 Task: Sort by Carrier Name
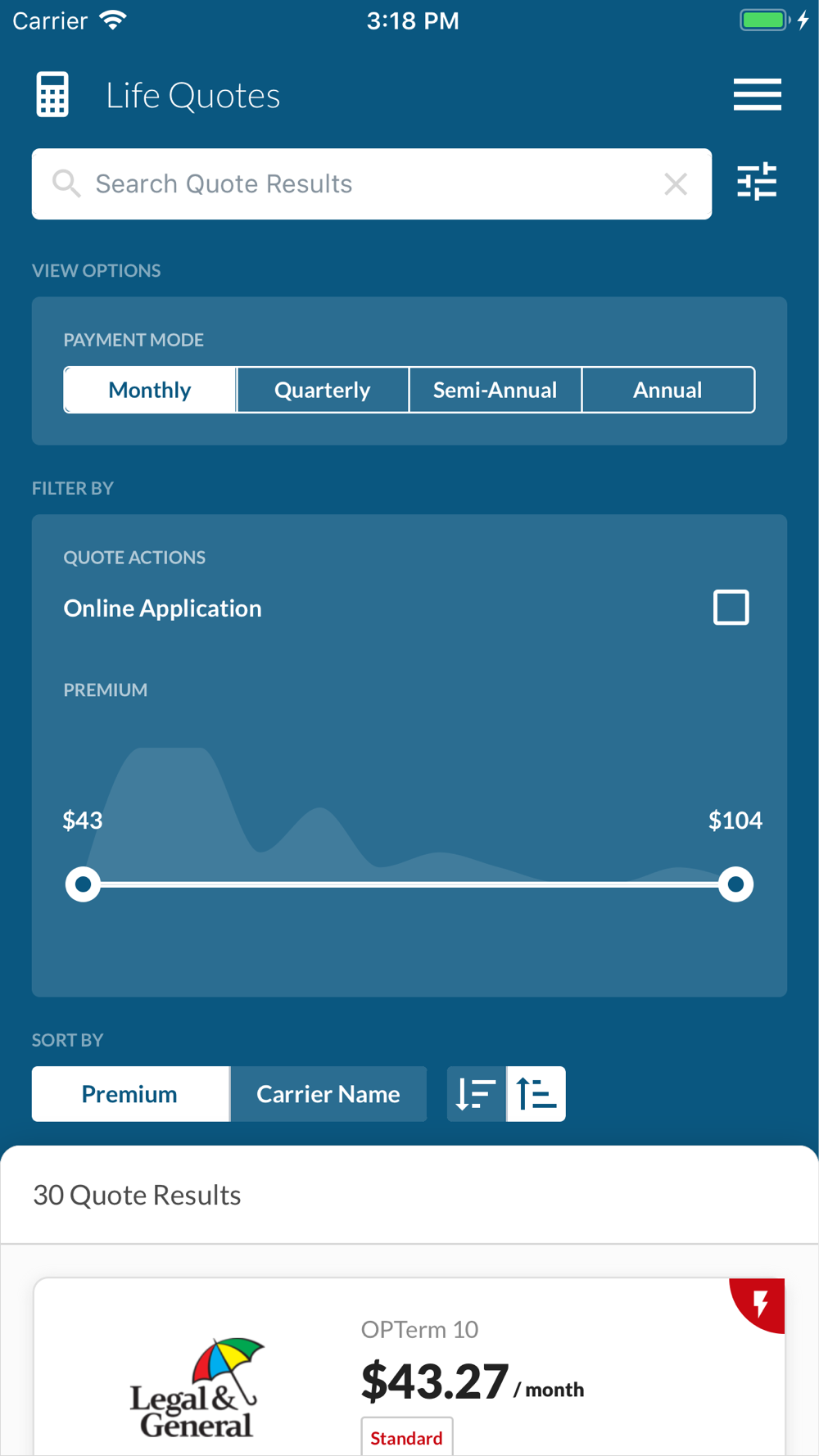[328, 1094]
